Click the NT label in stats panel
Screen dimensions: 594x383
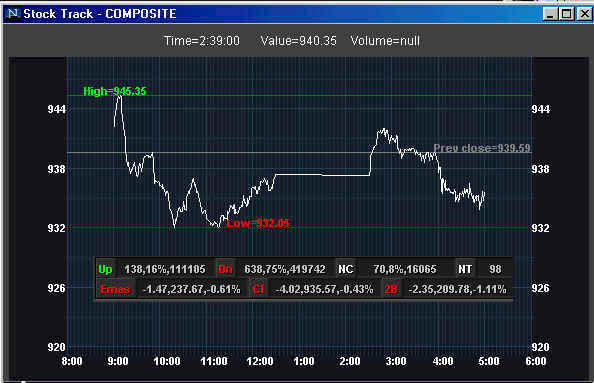tap(465, 269)
